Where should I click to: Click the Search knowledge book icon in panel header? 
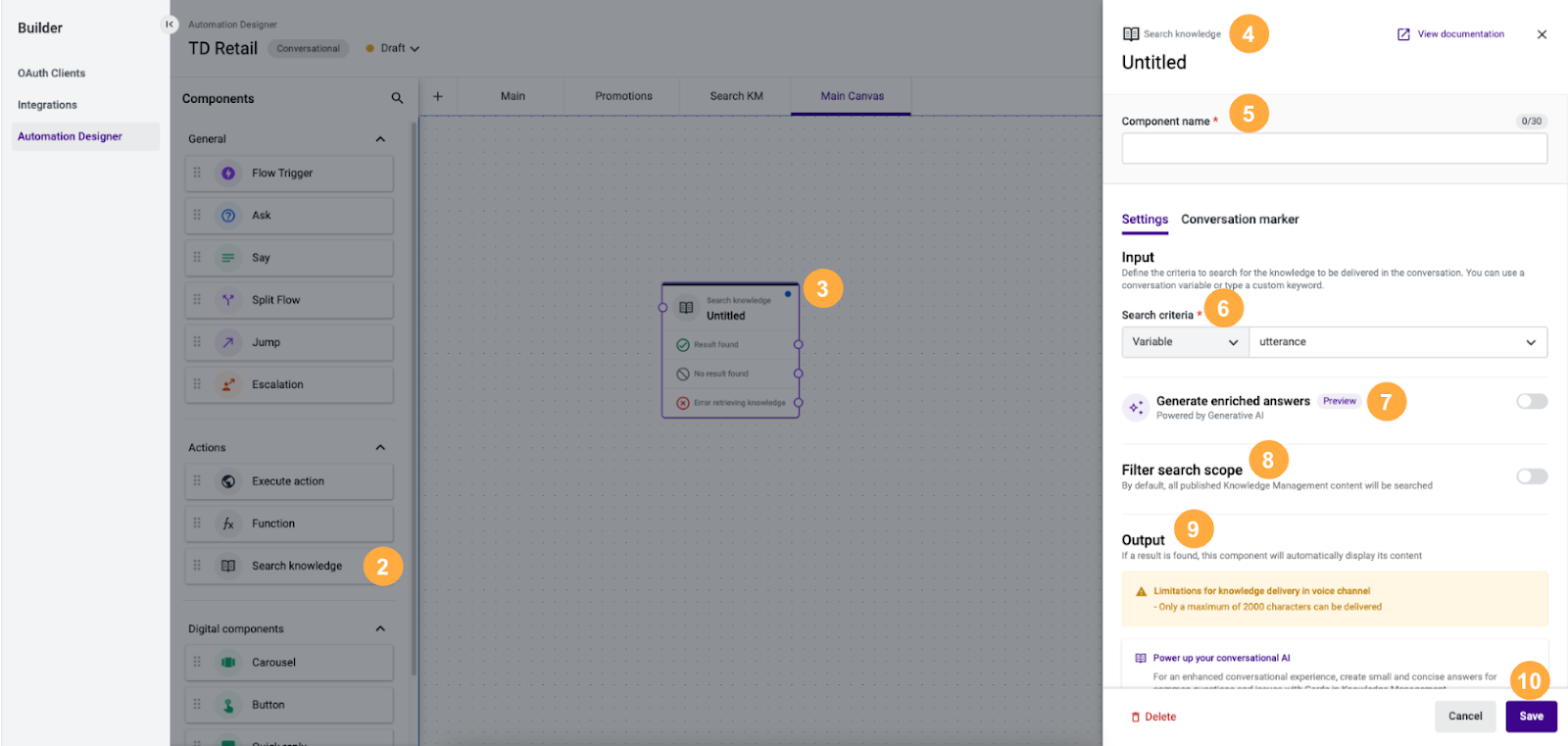1131,34
